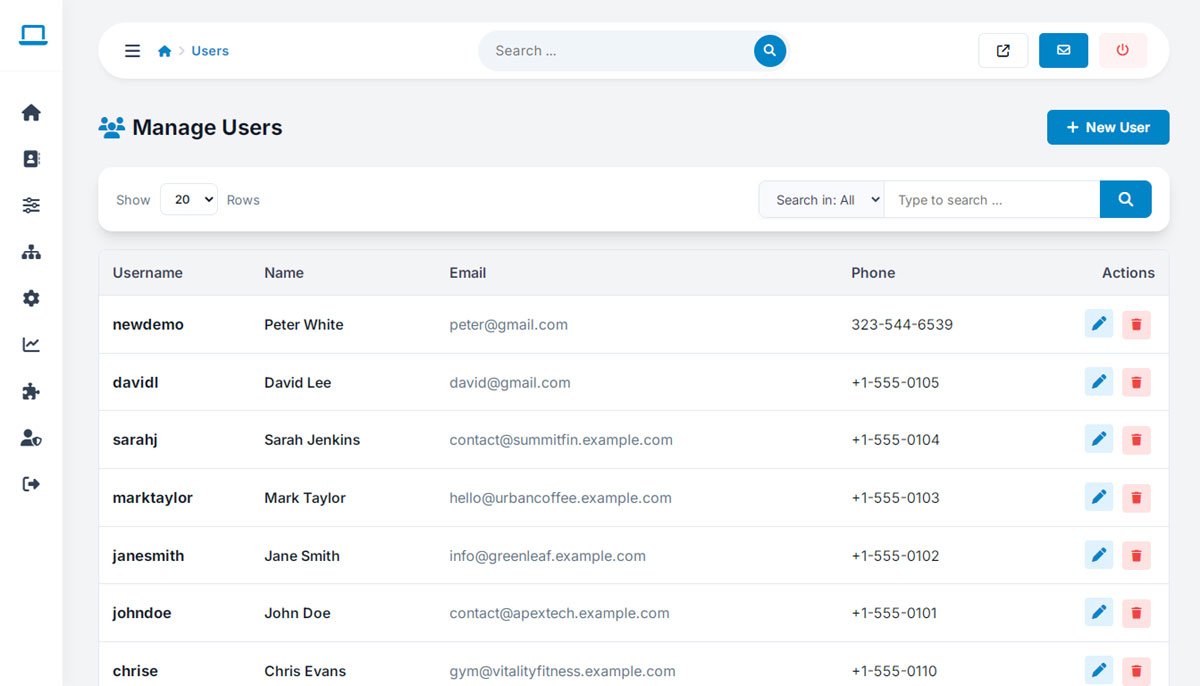Click the name Peter White

[304, 325]
